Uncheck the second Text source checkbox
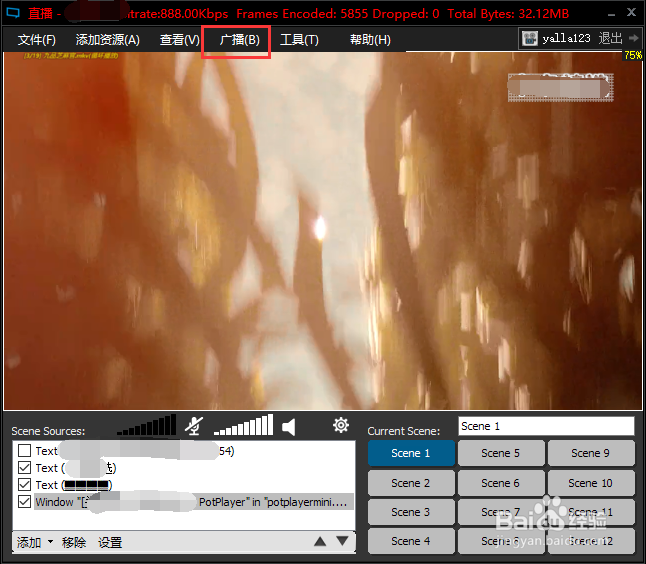 coord(25,468)
